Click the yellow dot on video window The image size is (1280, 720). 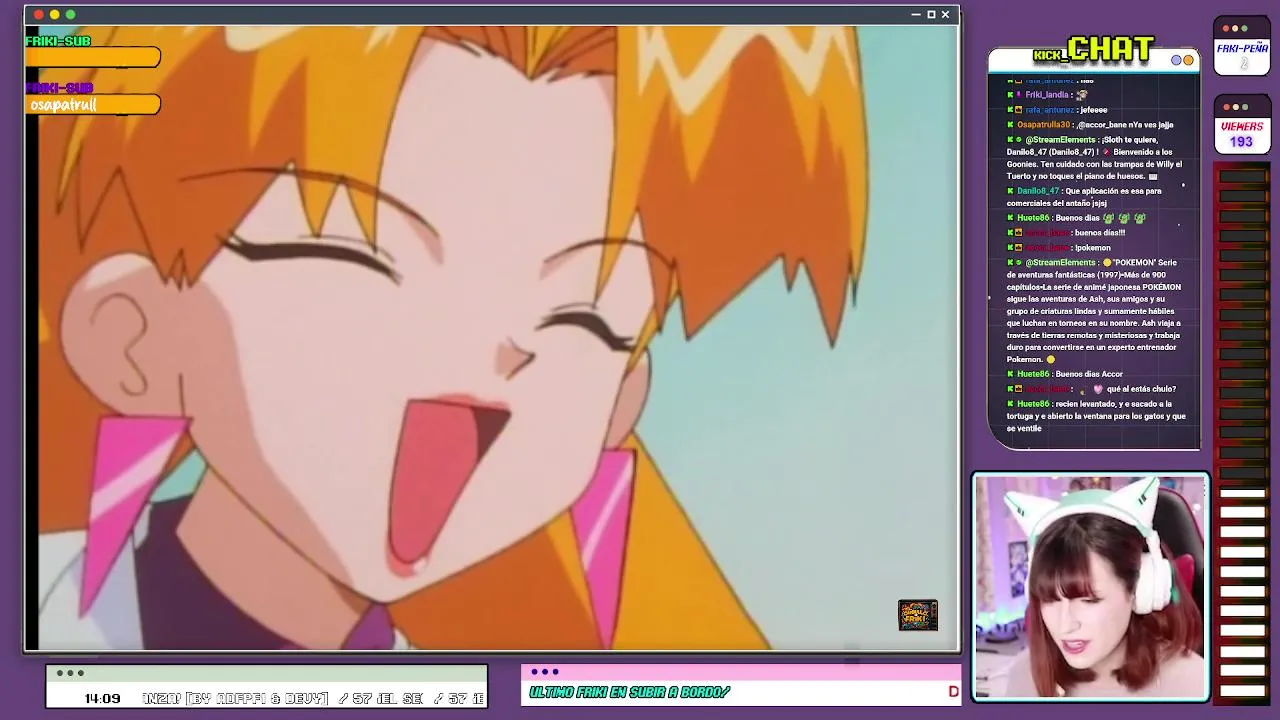pyautogui.click(x=55, y=15)
